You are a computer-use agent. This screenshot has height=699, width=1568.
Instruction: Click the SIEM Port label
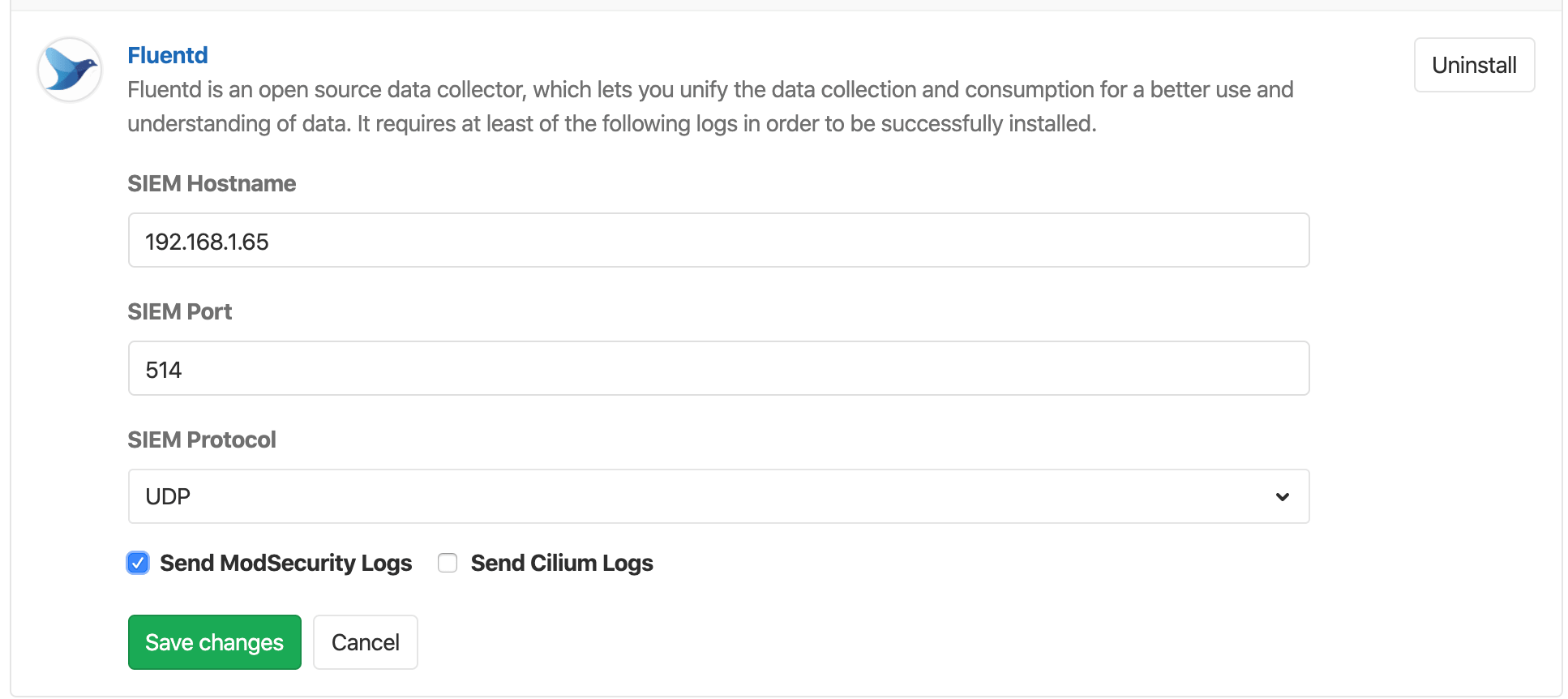point(179,311)
